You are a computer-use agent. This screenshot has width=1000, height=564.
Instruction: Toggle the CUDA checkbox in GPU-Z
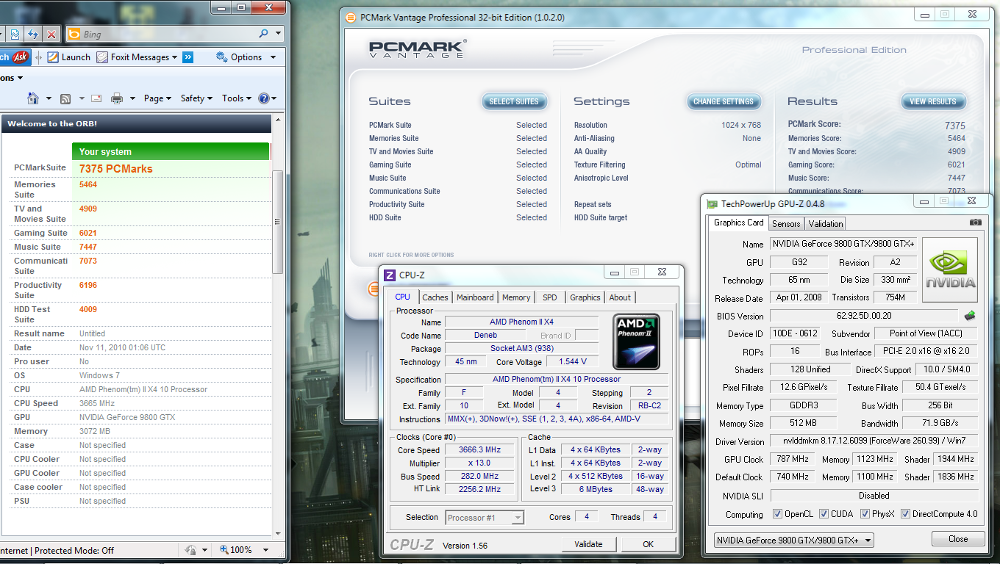pyautogui.click(x=823, y=514)
